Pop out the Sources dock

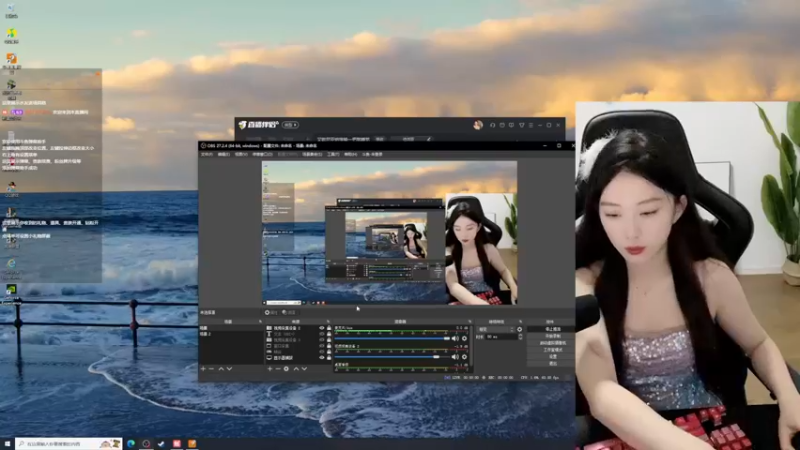328,321
